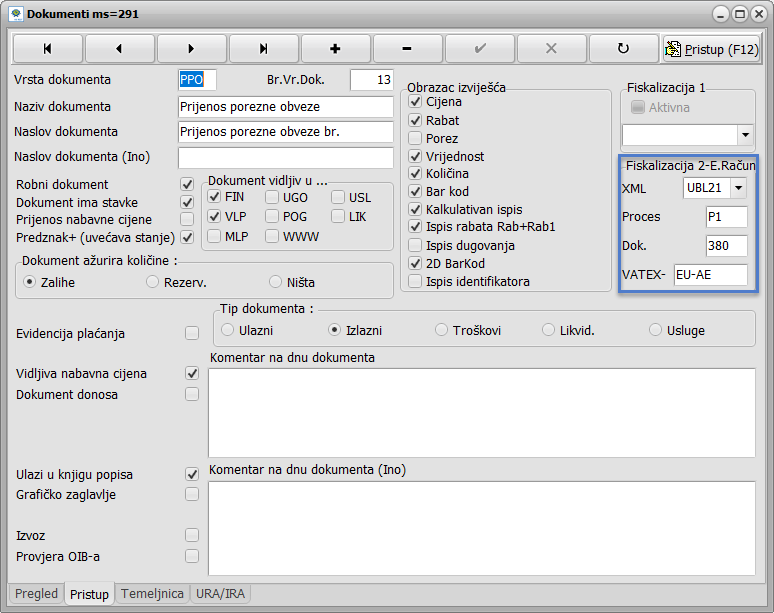
Task: Toggle Evidencija plaćanja checkbox
Action: (192, 333)
